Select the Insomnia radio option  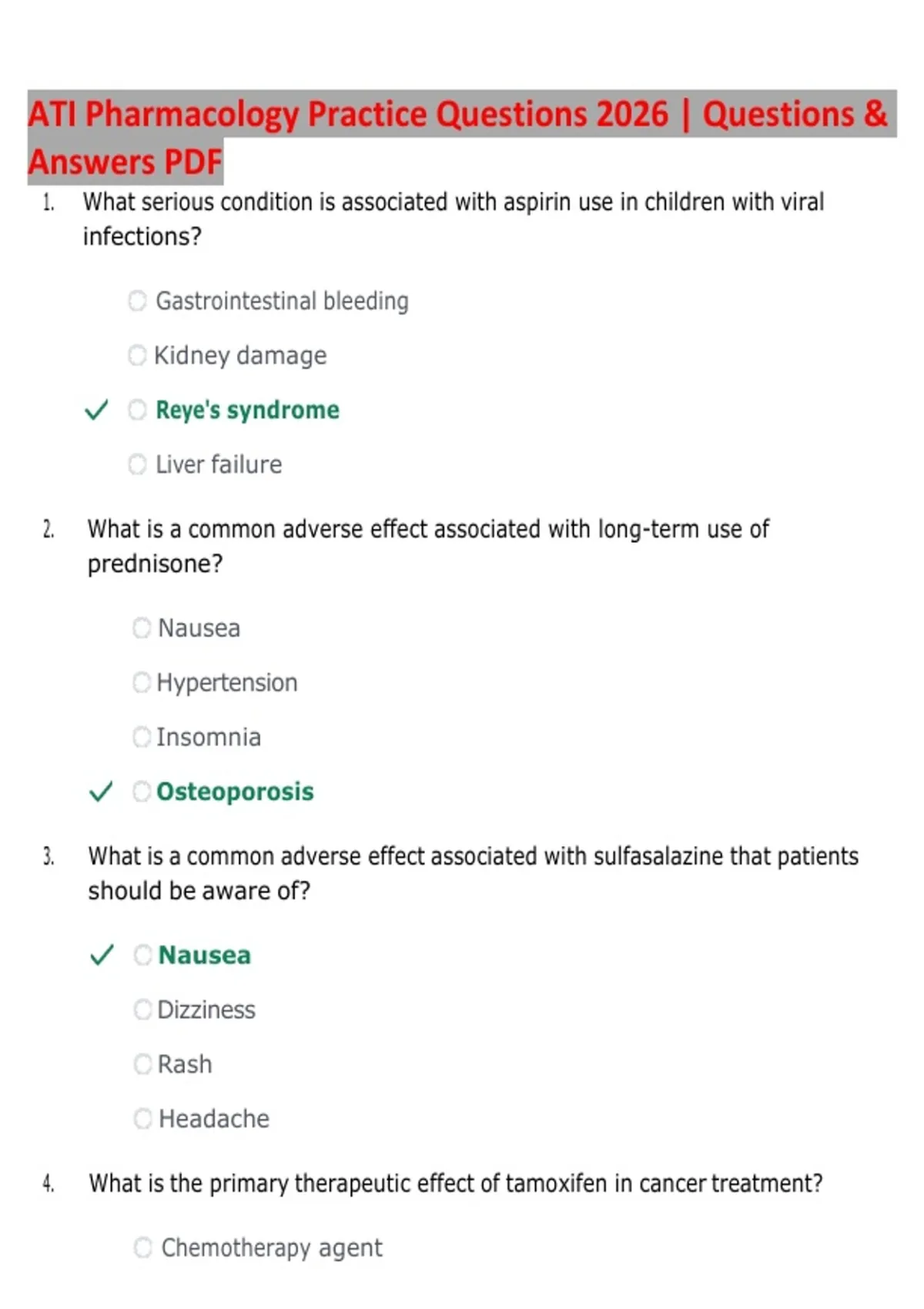coord(142,737)
